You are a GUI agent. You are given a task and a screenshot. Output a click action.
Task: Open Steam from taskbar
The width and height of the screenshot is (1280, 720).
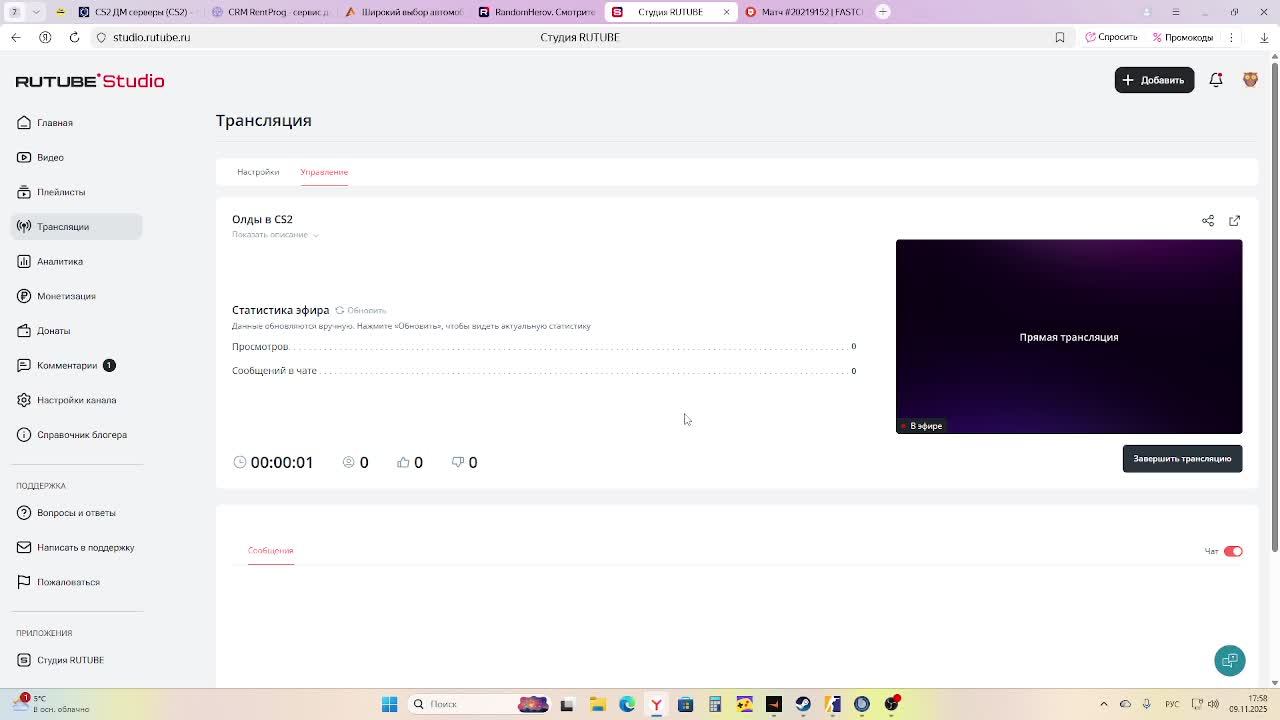[803, 704]
